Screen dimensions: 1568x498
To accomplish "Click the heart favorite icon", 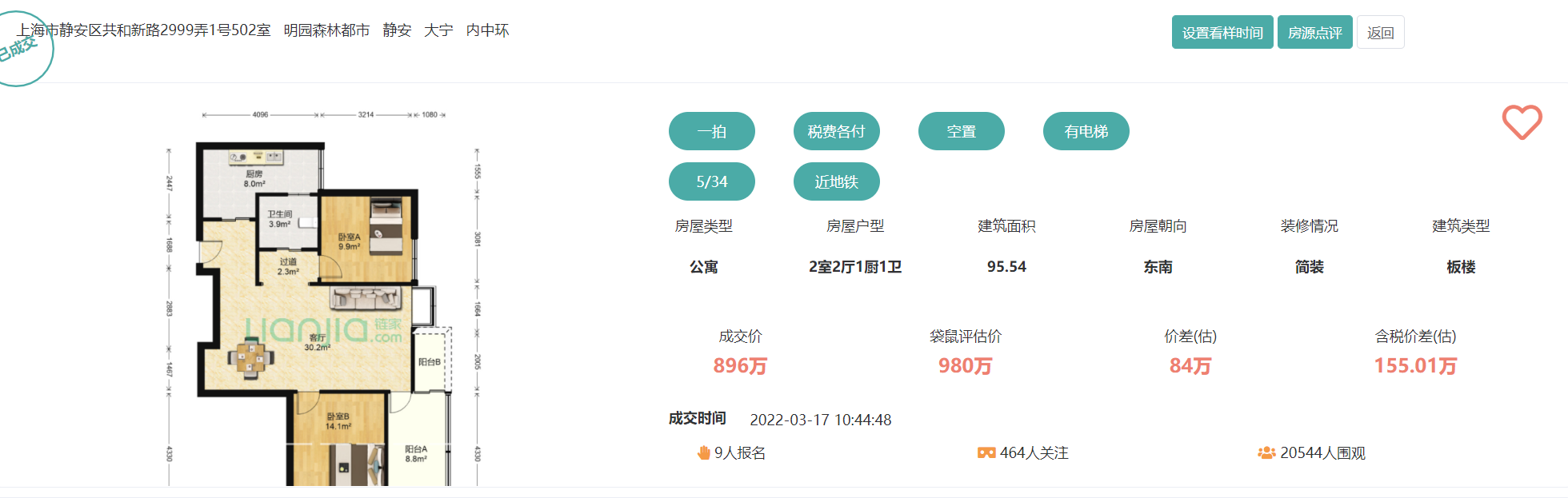I will [1521, 122].
